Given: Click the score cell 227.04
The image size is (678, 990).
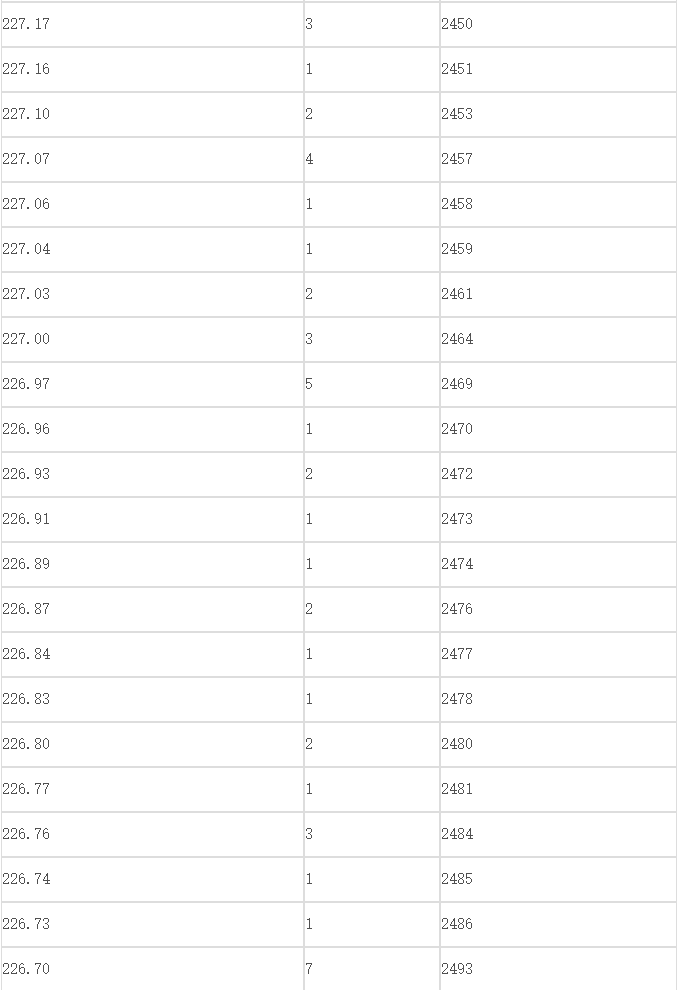Looking at the screenshot, I should 152,249.
